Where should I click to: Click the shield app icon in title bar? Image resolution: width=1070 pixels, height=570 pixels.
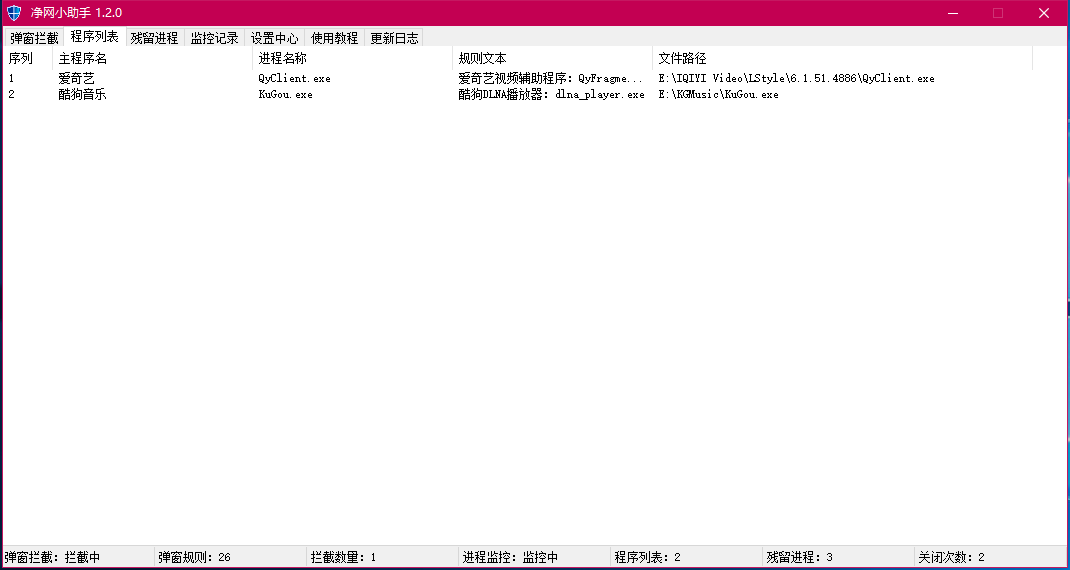coord(14,13)
